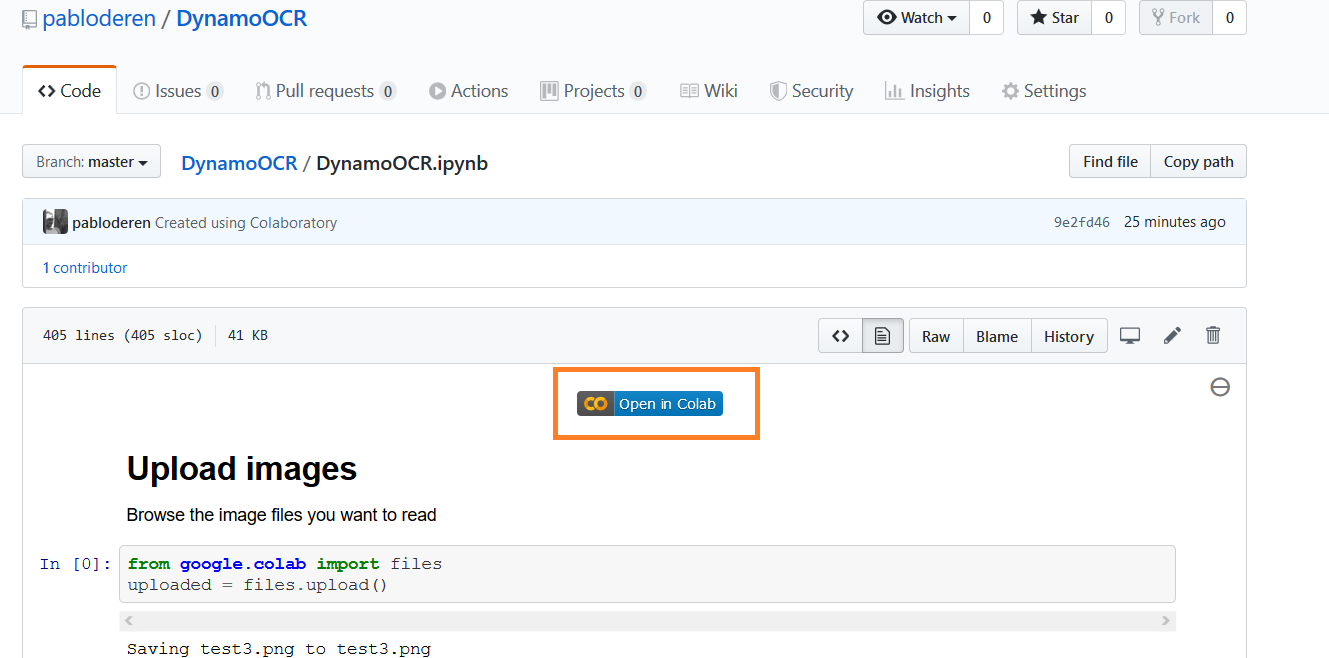The width and height of the screenshot is (1329, 658).
Task: Edit this file with pencil icon
Action: [x=1172, y=336]
